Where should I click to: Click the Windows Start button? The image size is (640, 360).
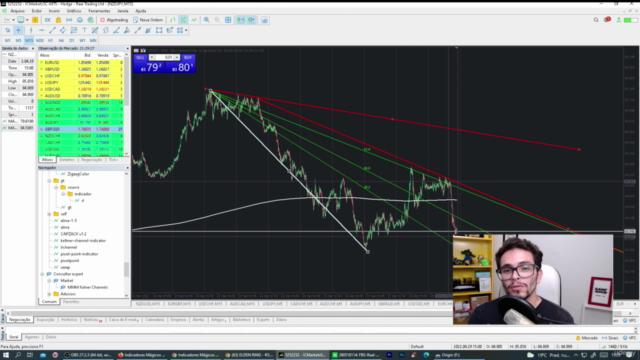(x=6, y=355)
